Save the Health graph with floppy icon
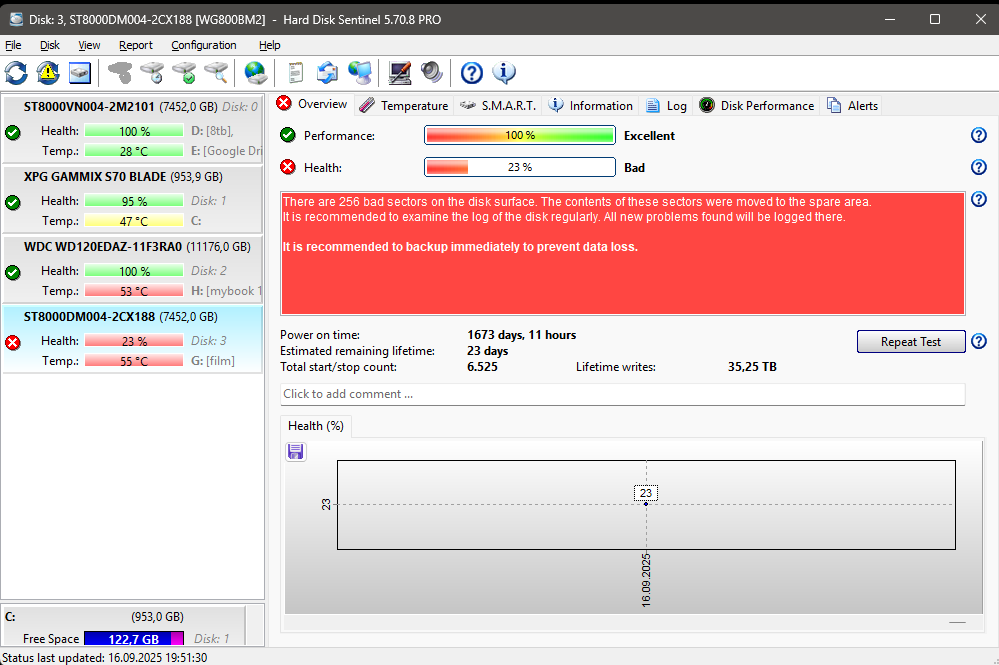Image resolution: width=999 pixels, height=665 pixels. pyautogui.click(x=296, y=452)
